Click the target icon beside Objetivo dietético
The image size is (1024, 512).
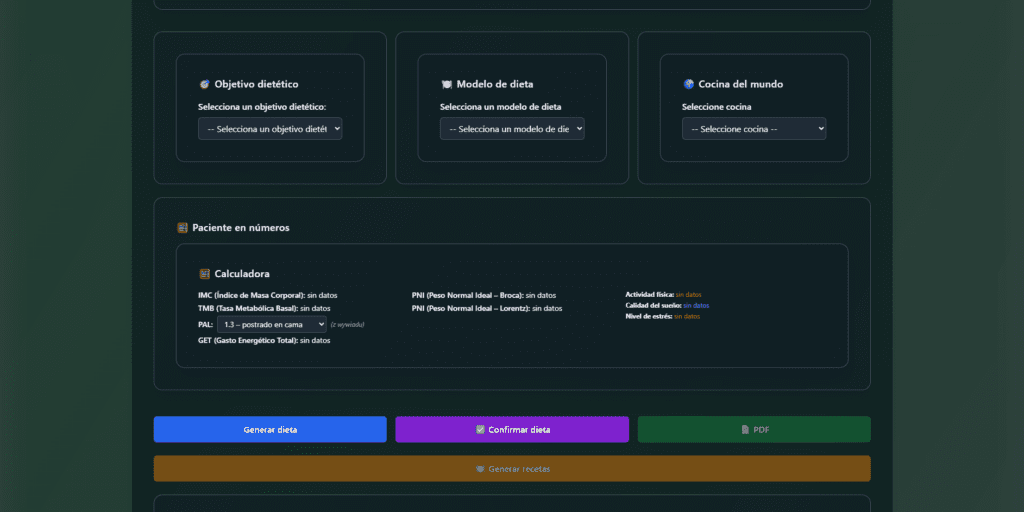coord(204,85)
